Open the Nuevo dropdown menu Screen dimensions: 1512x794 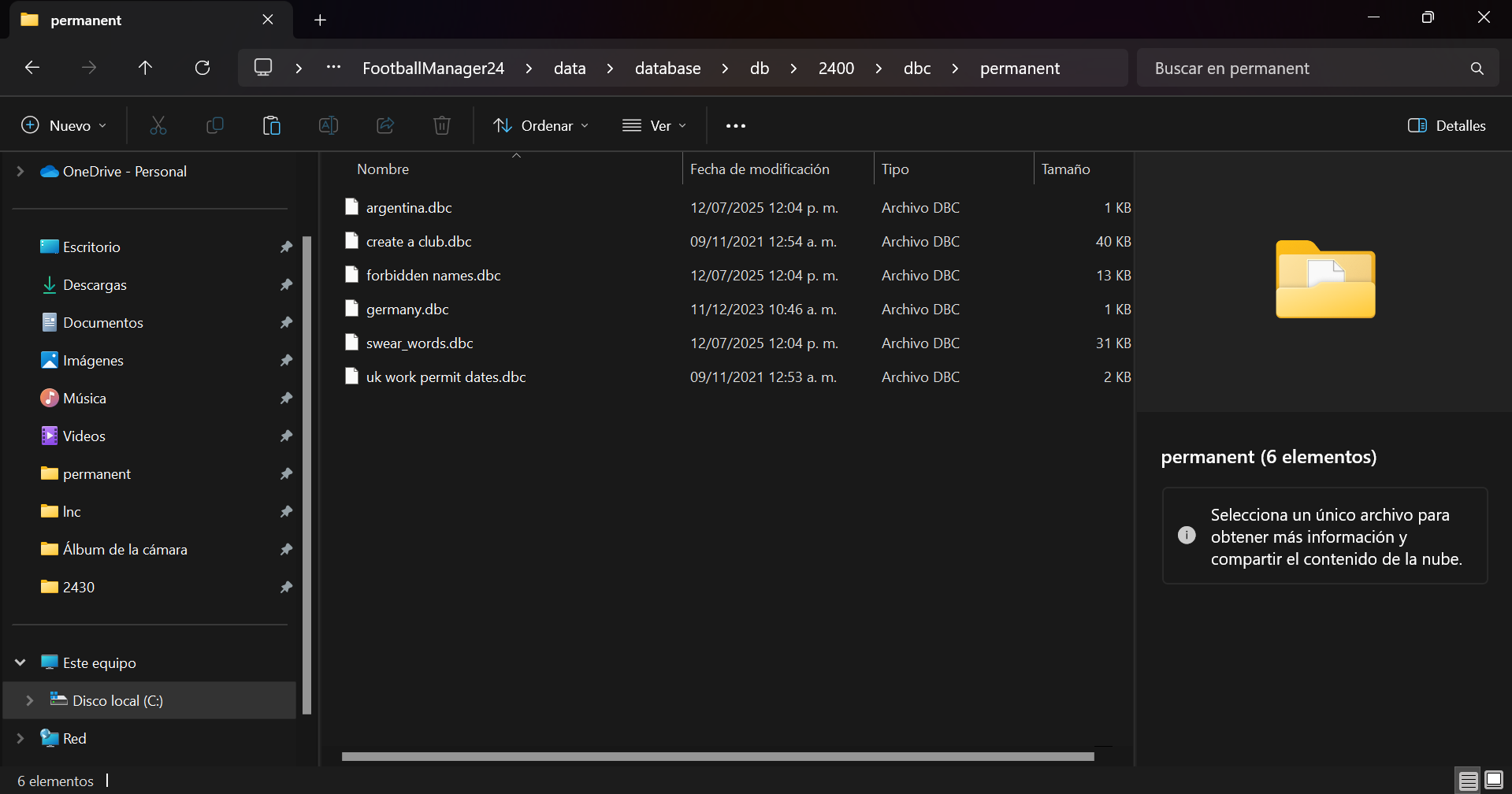coord(63,125)
